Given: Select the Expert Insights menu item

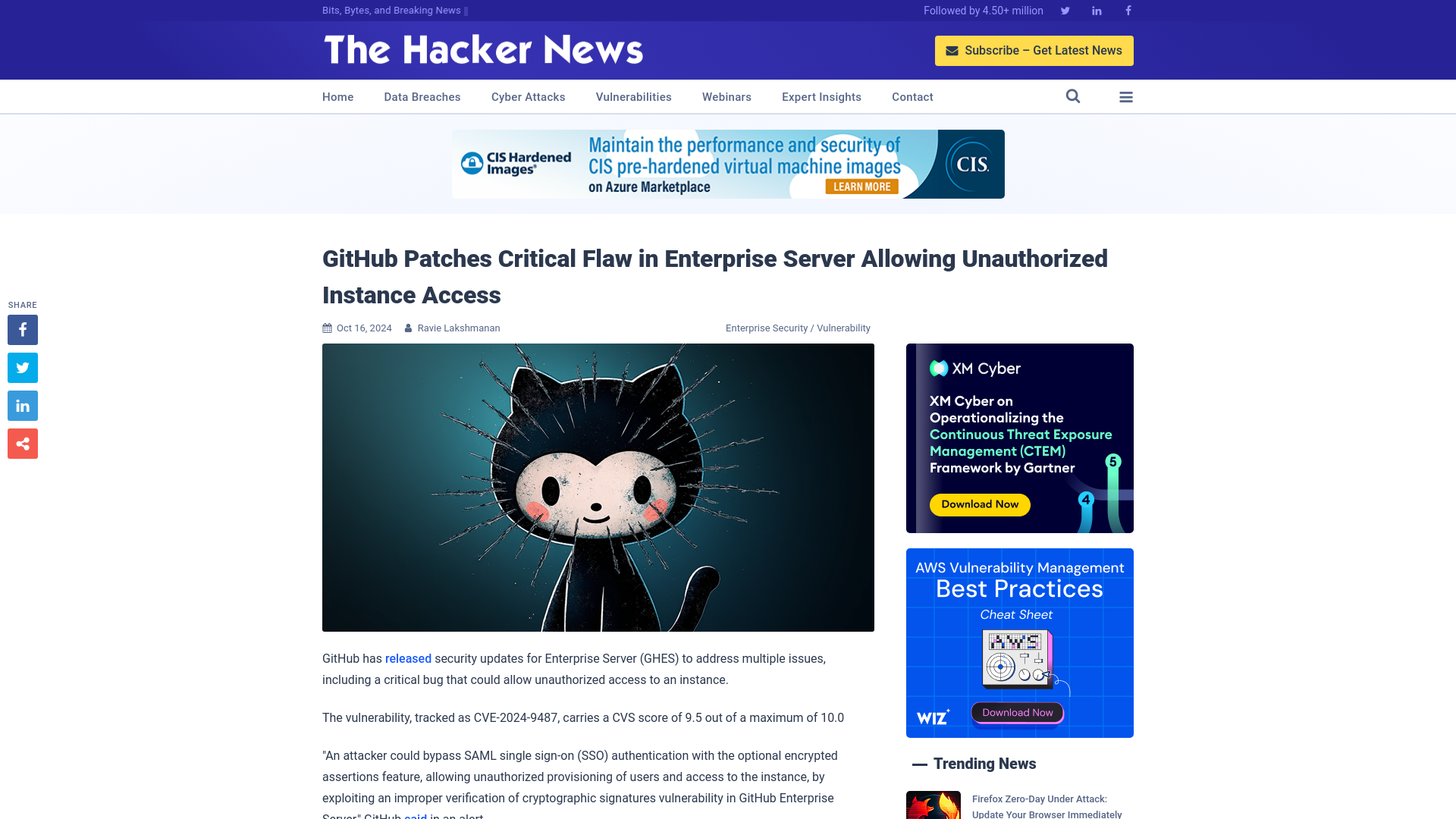Looking at the screenshot, I should 821,96.
